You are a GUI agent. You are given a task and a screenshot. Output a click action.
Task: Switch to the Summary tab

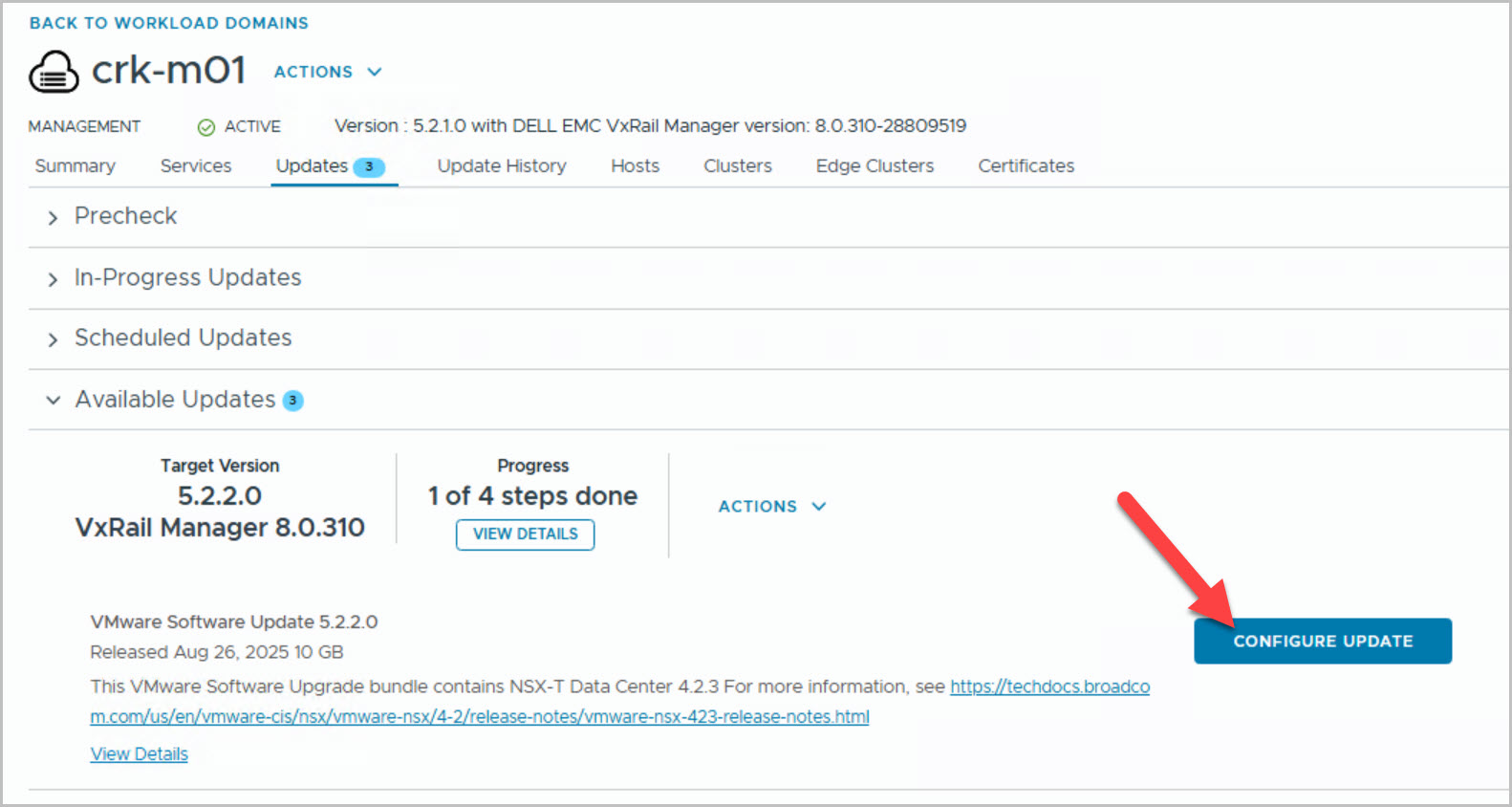point(76,166)
